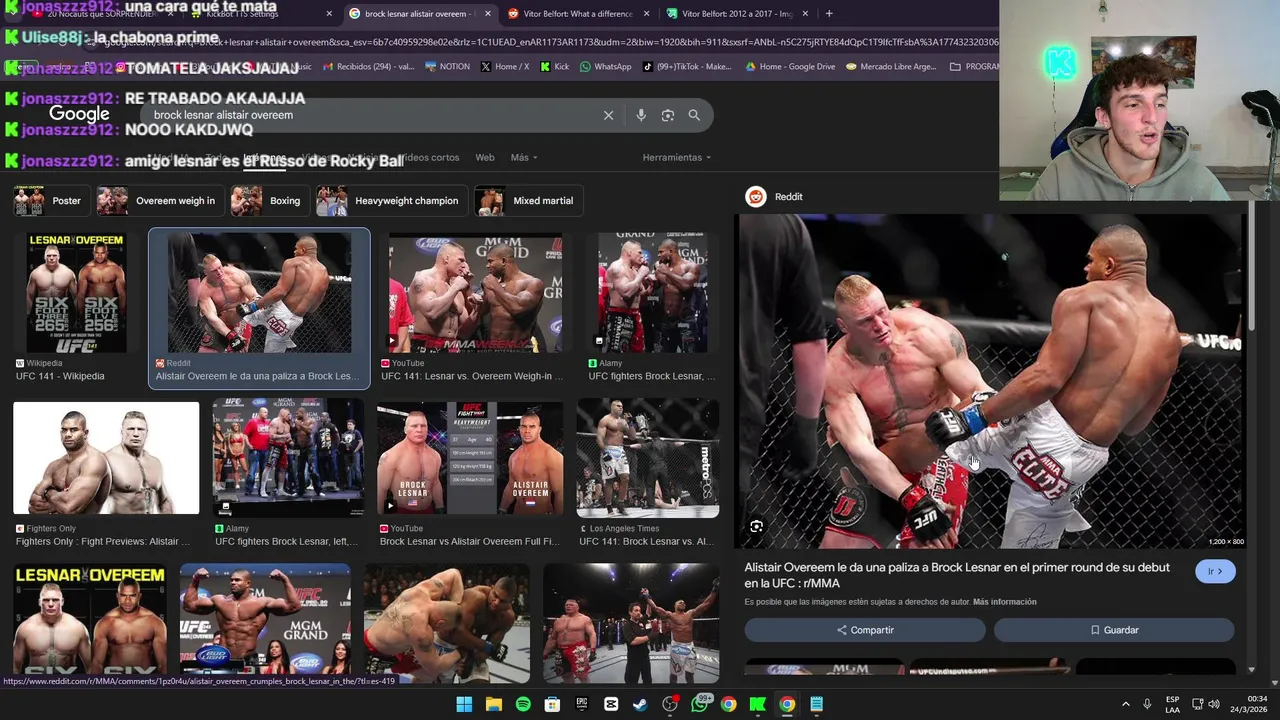The height and width of the screenshot is (720, 1280).
Task: Open the Más información link
Action: [x=1004, y=602]
